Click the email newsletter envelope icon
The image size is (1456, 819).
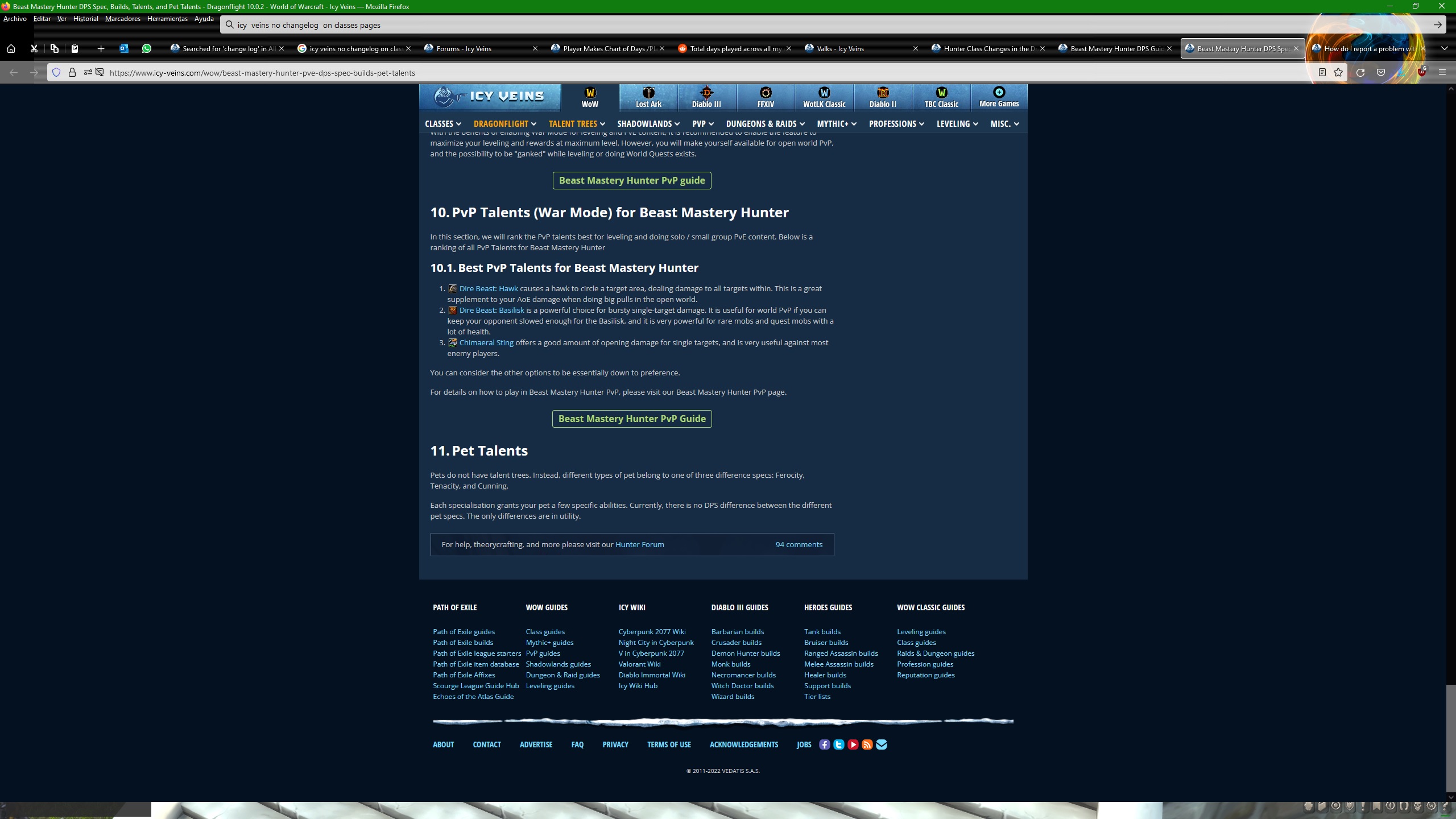click(x=881, y=744)
